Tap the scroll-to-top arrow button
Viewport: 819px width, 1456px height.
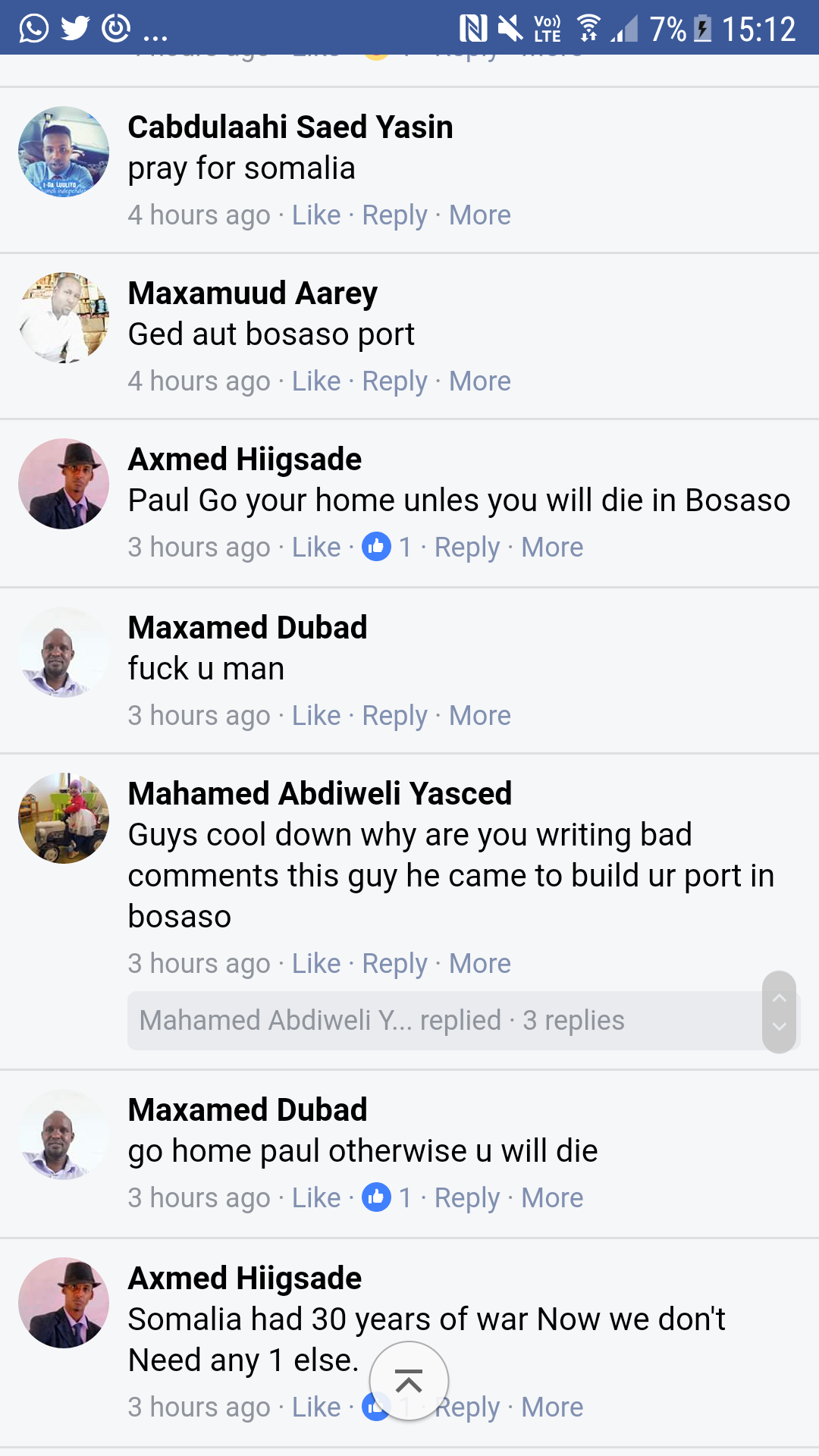pos(409,1382)
